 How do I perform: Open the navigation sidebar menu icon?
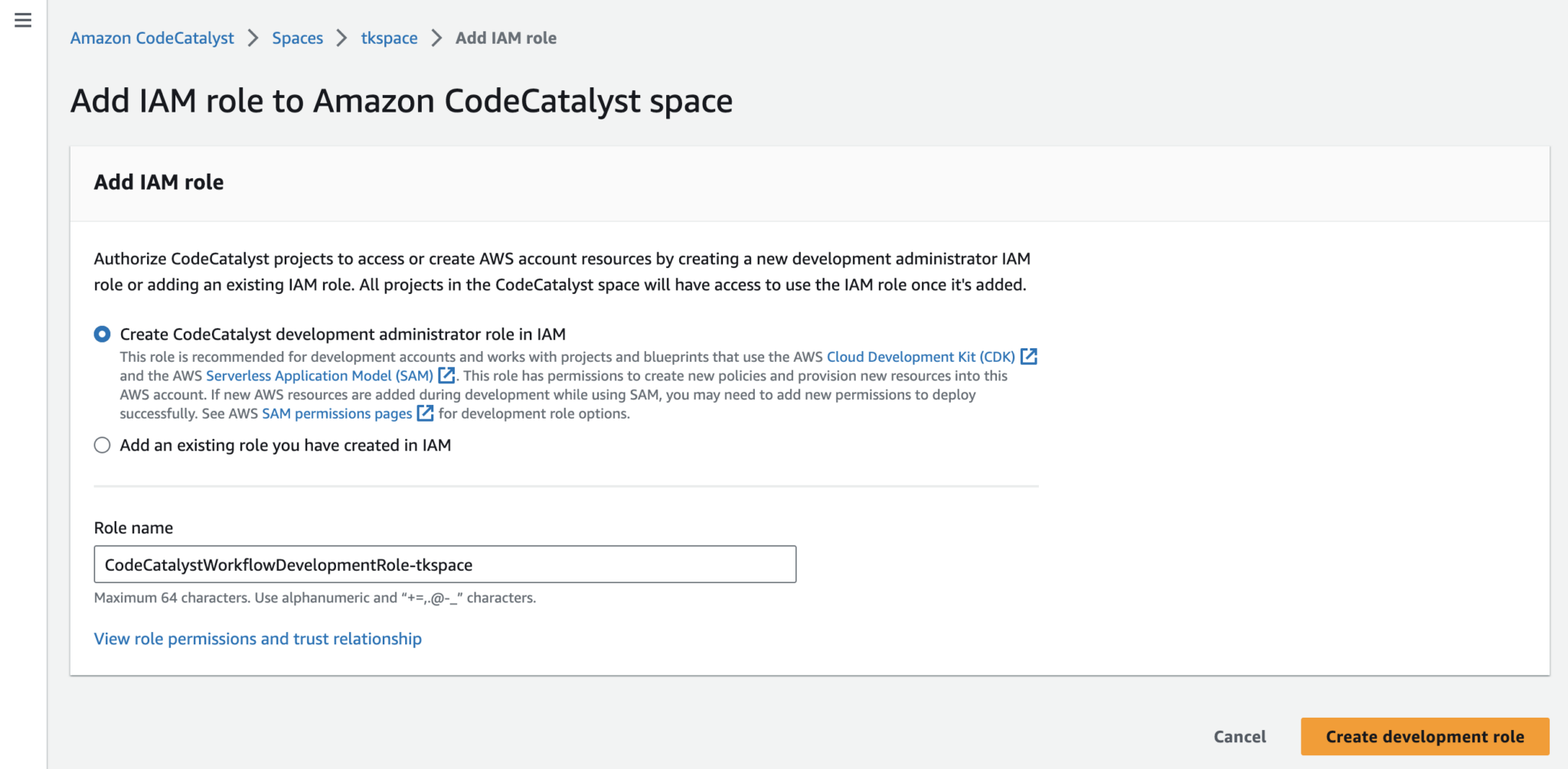(23, 21)
